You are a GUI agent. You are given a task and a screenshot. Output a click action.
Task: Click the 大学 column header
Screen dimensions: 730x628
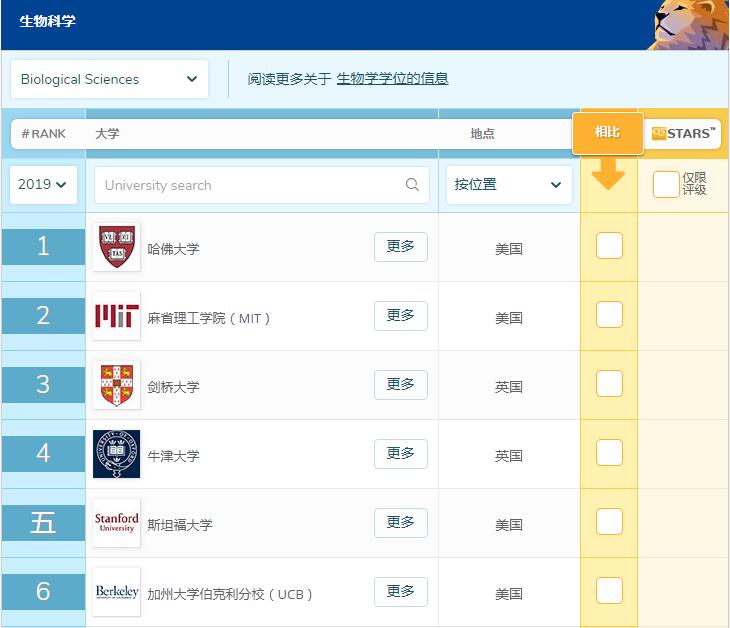tap(107, 133)
